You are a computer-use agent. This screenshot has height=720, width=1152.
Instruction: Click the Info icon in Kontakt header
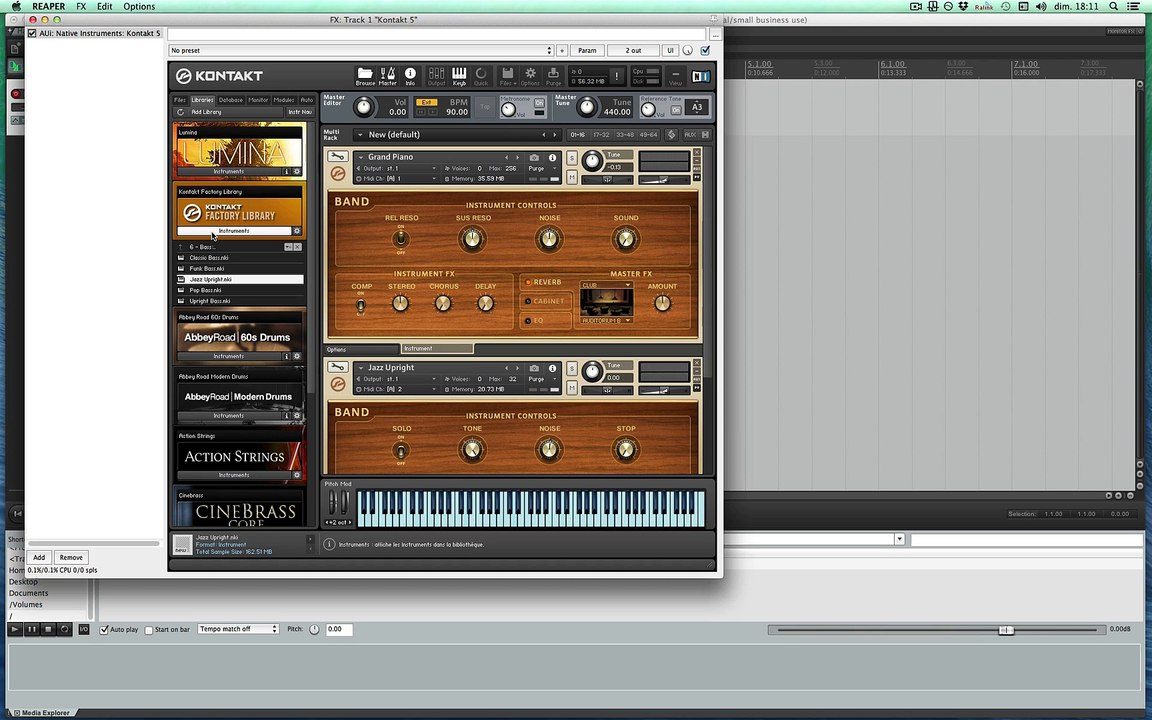pyautogui.click(x=410, y=76)
